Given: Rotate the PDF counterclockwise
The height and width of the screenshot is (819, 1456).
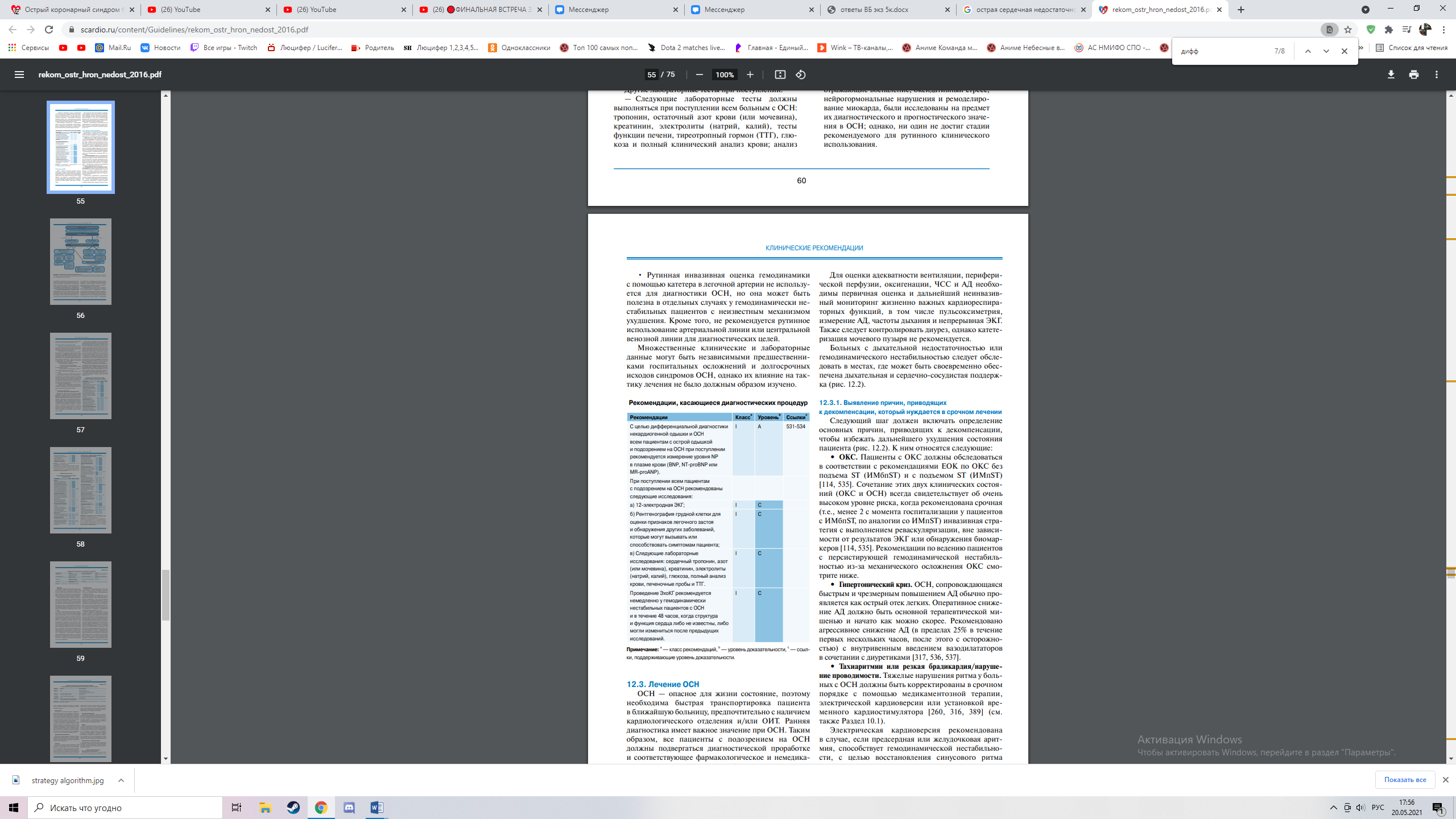Looking at the screenshot, I should click(801, 75).
